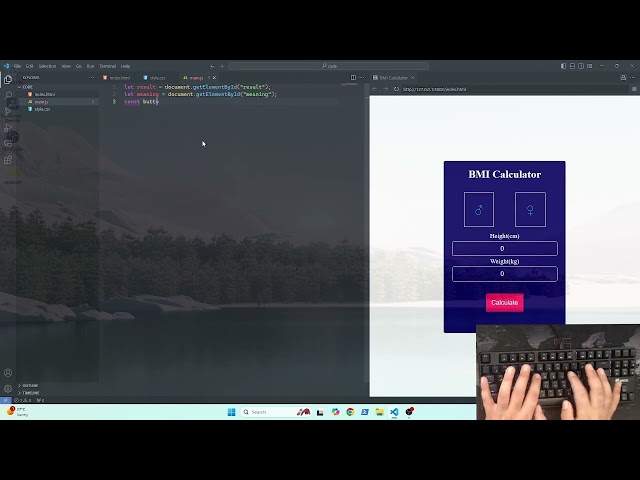Image resolution: width=640 pixels, height=480 pixels.
Task: Switch to the index.html editor tab
Action: click(x=119, y=78)
